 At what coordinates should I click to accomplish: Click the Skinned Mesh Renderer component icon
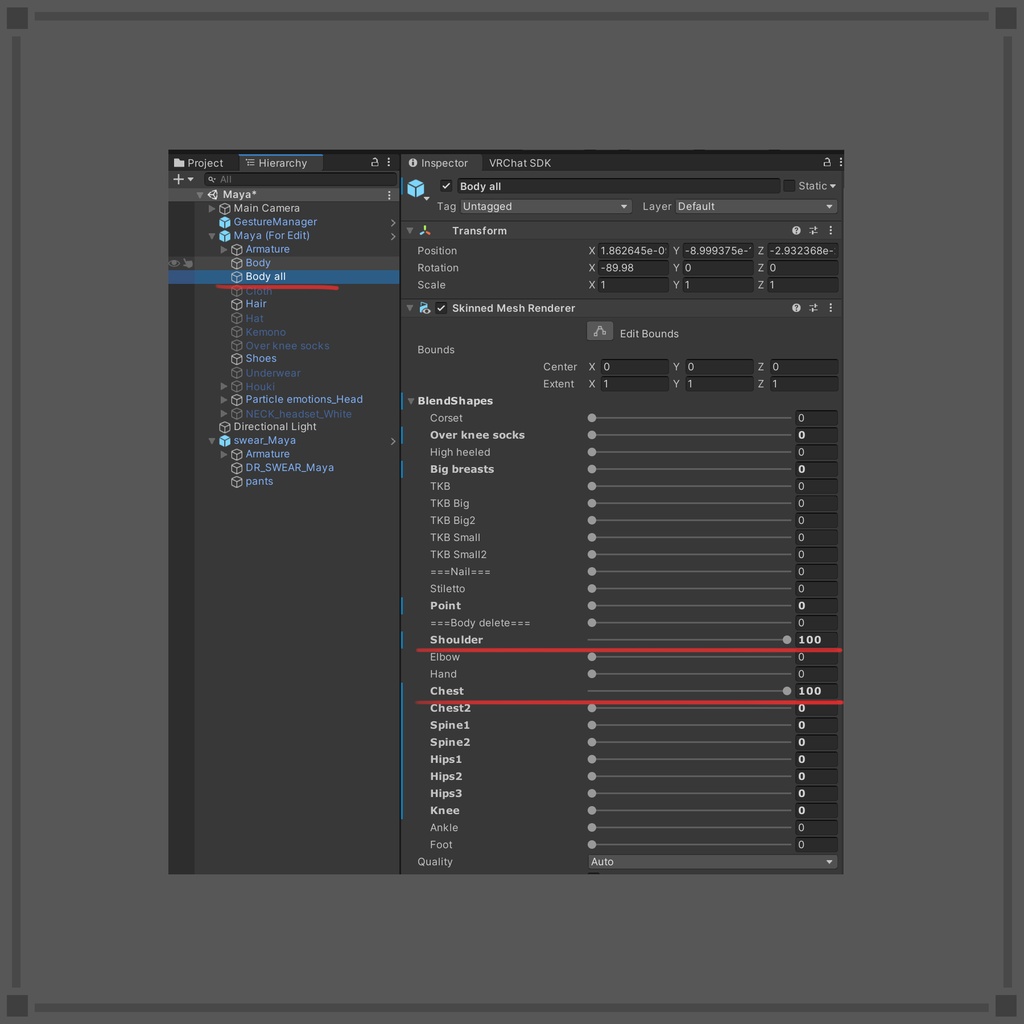pos(424,308)
